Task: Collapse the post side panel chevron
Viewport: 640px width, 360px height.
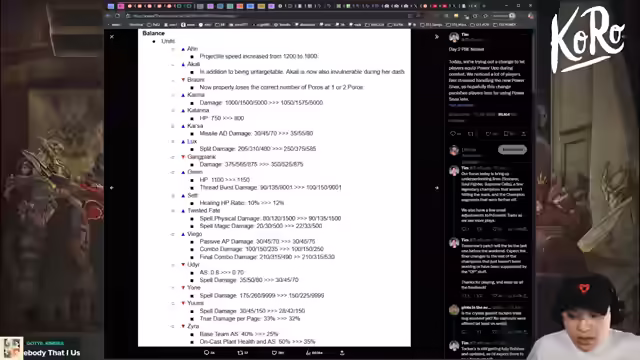Action: point(437,37)
